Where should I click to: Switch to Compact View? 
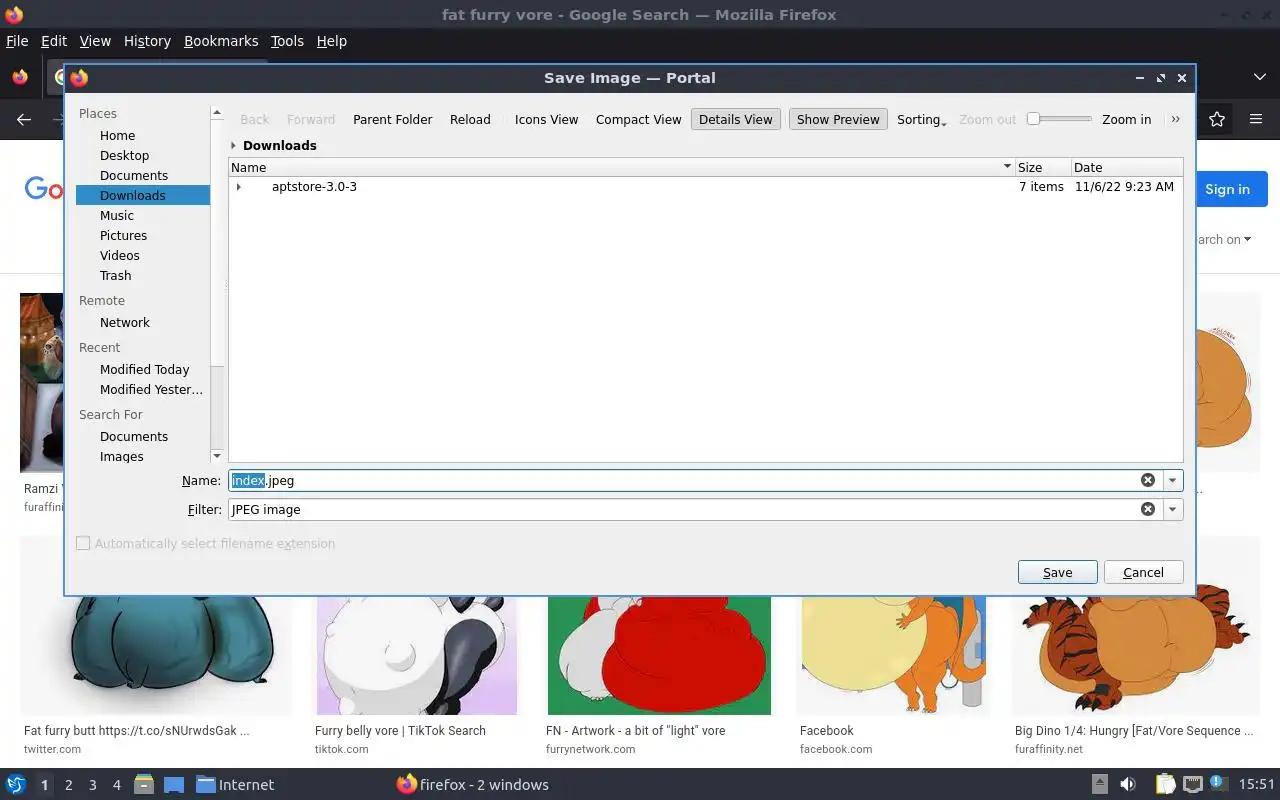[638, 119]
